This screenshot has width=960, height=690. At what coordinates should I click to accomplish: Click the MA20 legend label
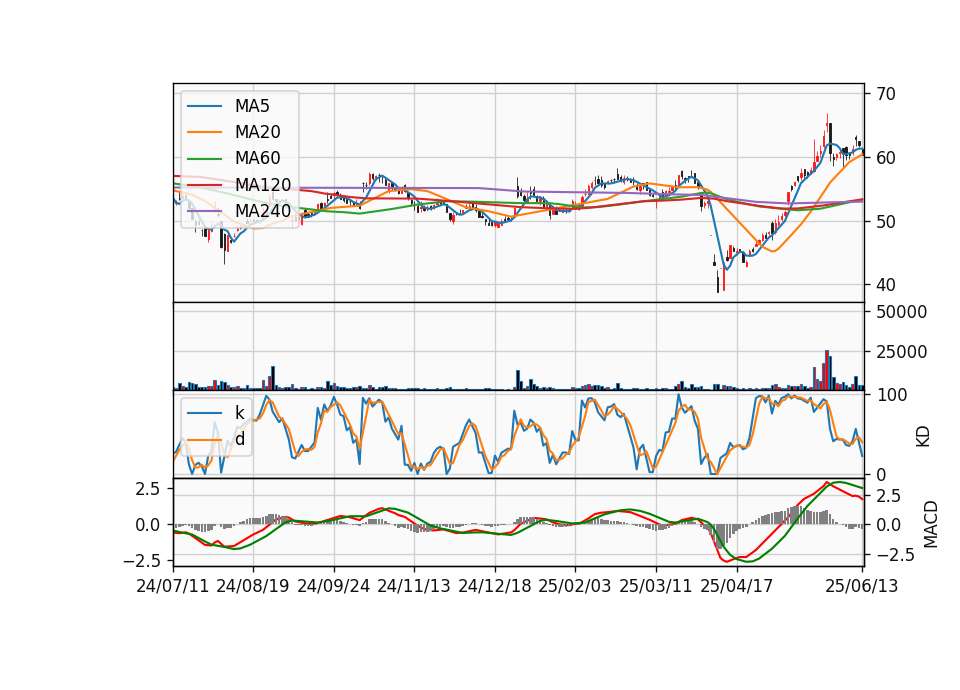click(x=257, y=132)
